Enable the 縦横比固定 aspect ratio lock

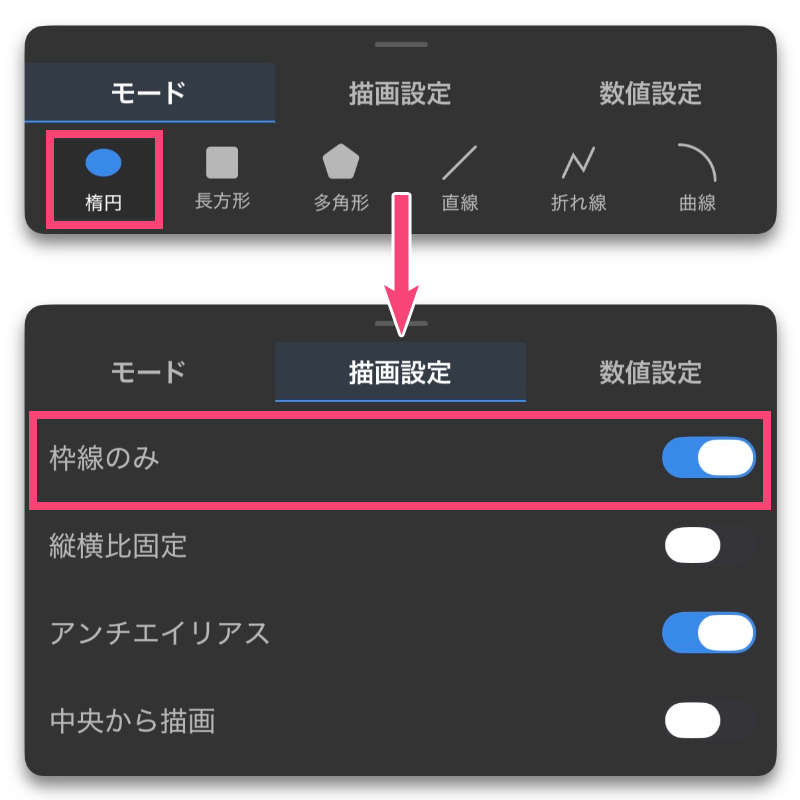tap(709, 545)
